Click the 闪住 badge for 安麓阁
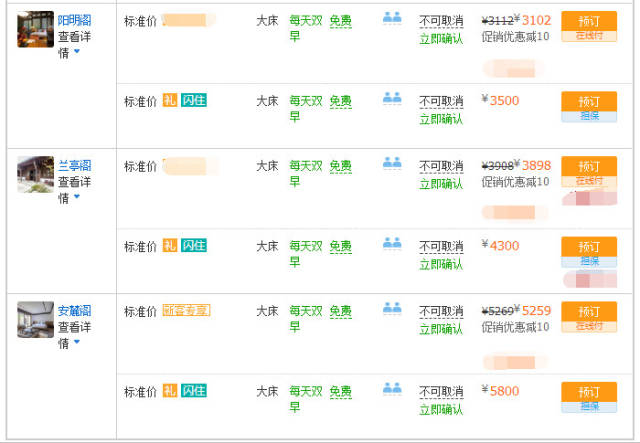 pos(194,391)
